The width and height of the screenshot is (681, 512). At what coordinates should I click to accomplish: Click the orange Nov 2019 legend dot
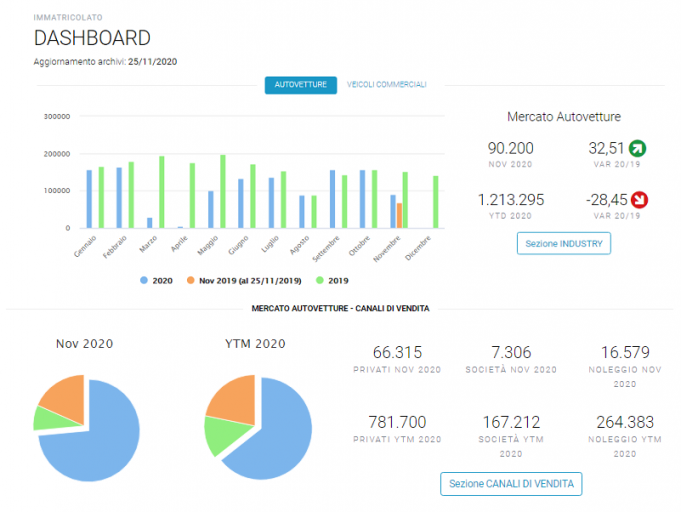click(190, 281)
